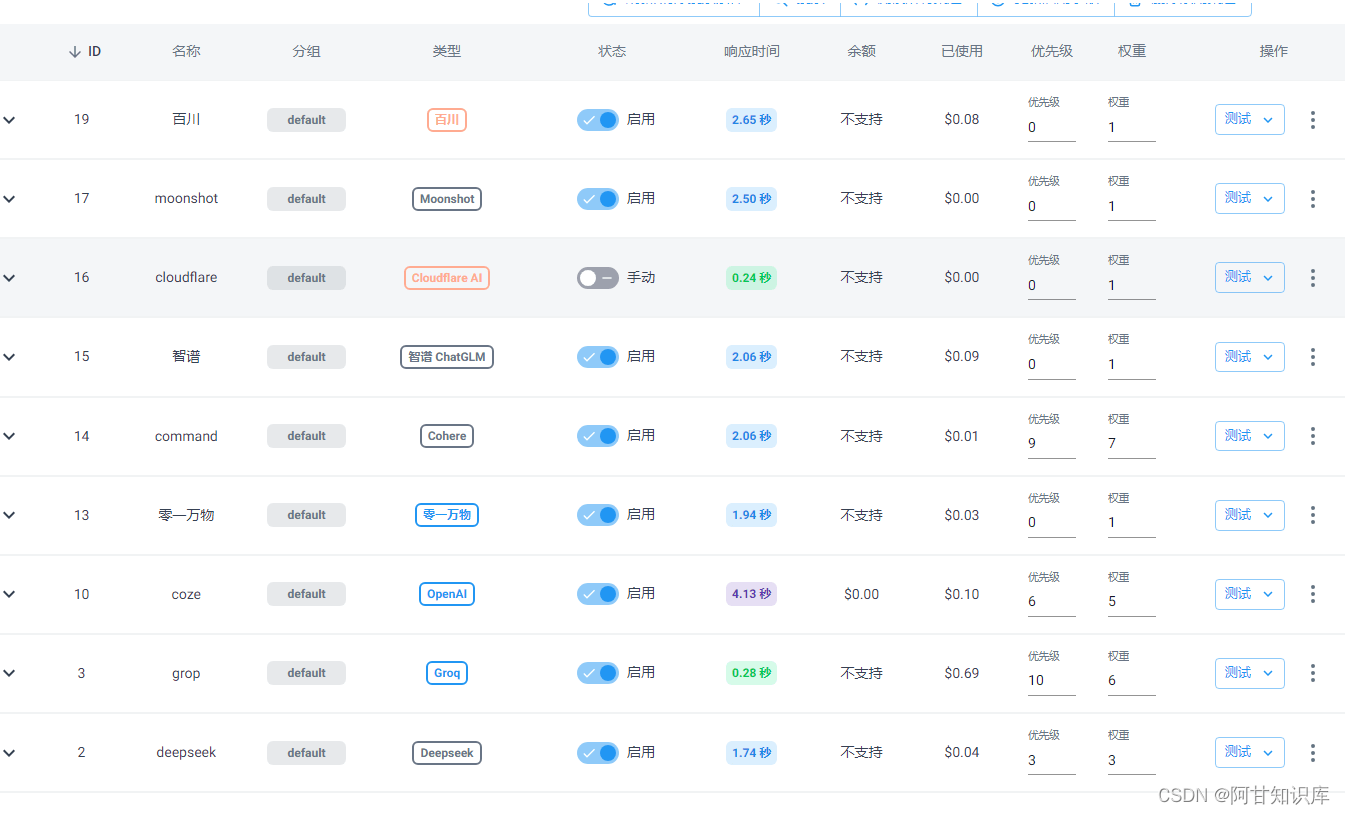Expand the moonshot row details chevron
The width and height of the screenshot is (1345, 814).
[x=9, y=199]
